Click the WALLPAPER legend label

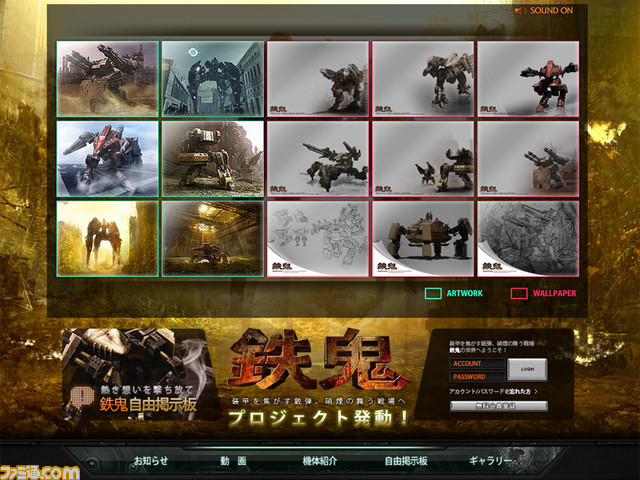pos(554,293)
